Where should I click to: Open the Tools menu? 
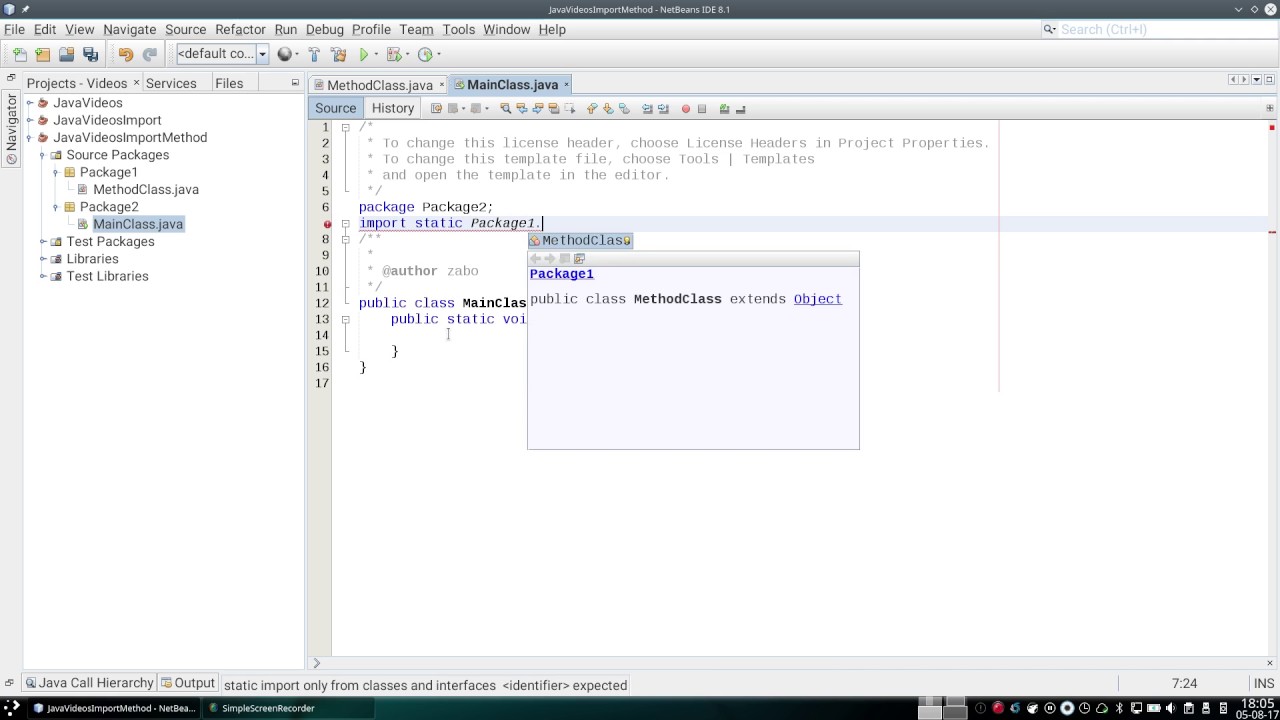458,29
